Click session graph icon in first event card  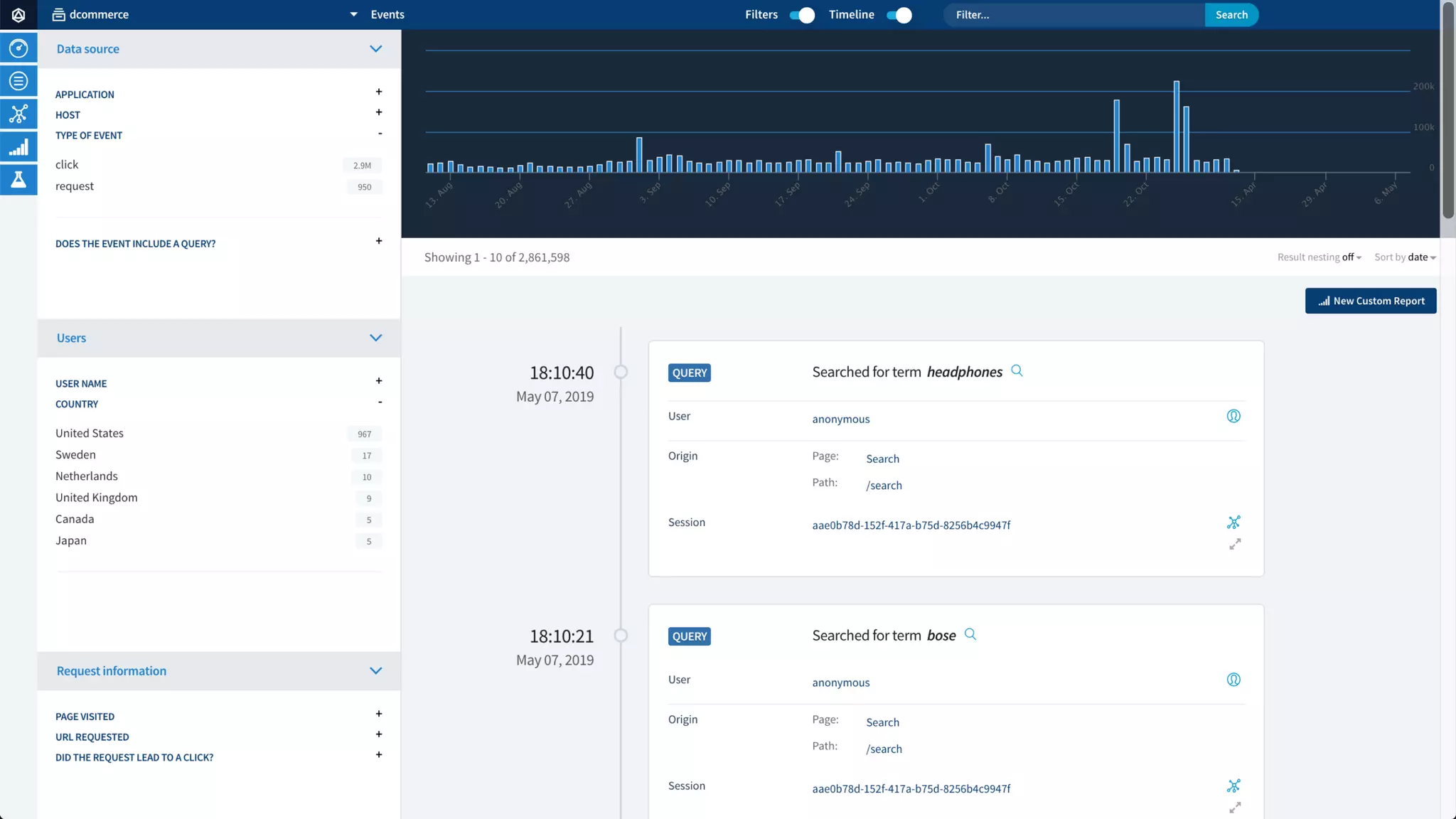(x=1233, y=523)
